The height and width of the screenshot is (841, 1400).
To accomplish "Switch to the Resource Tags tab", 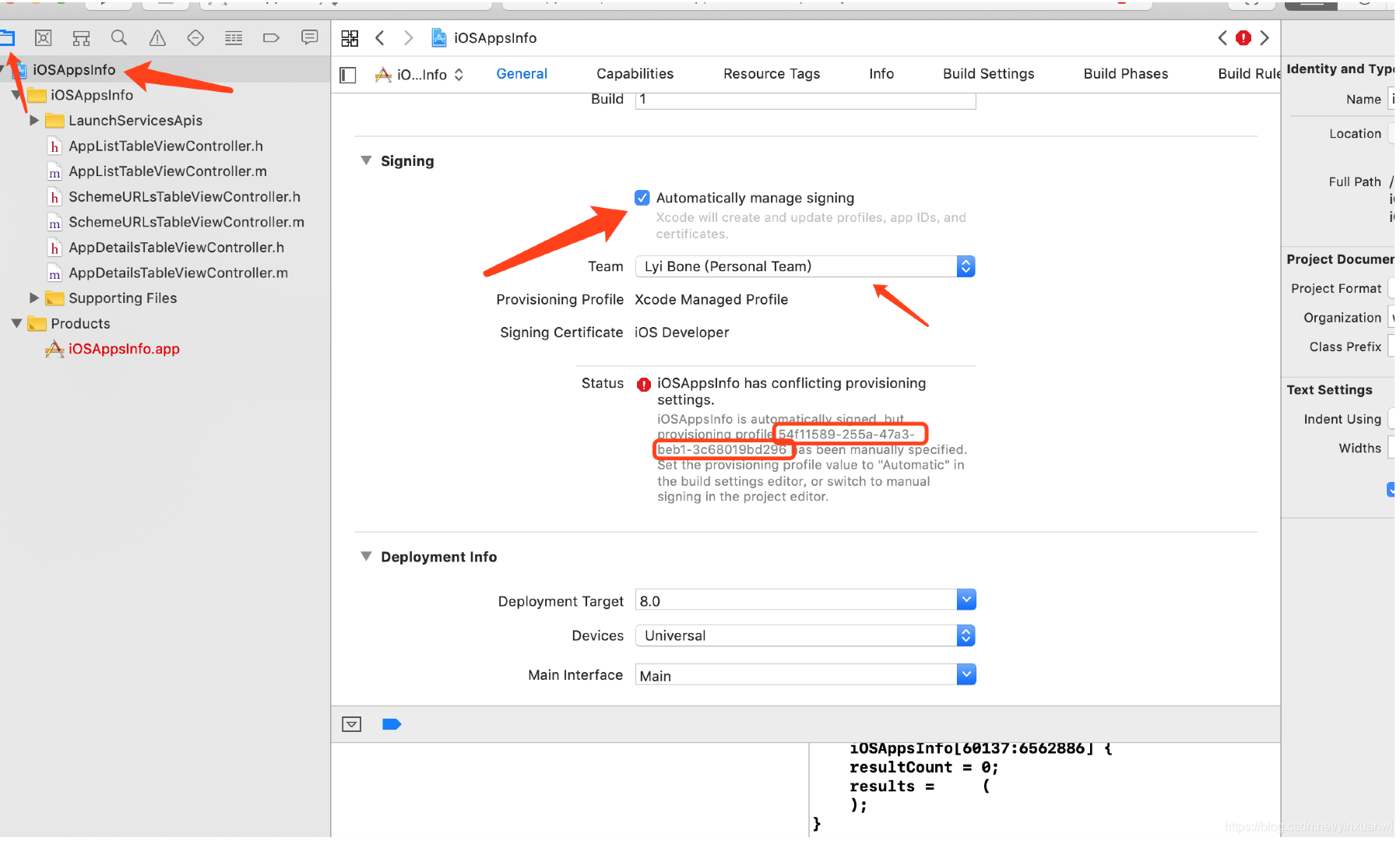I will point(772,74).
